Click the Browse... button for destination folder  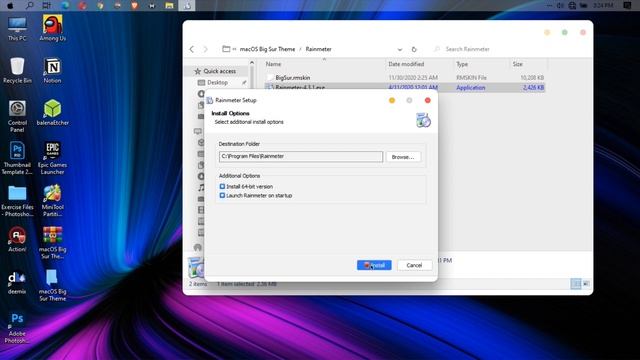[x=403, y=157]
